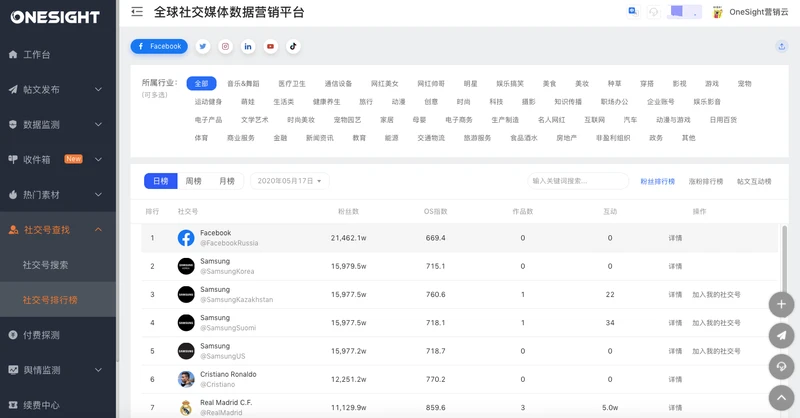Image resolution: width=800 pixels, height=418 pixels.
Task: Open the 2020年05月17日 date dropdown
Action: (x=289, y=181)
